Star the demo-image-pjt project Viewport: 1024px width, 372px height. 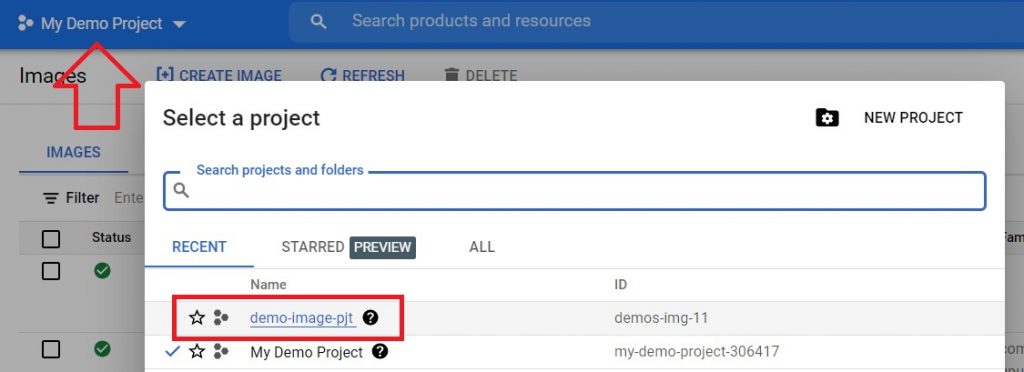197,318
